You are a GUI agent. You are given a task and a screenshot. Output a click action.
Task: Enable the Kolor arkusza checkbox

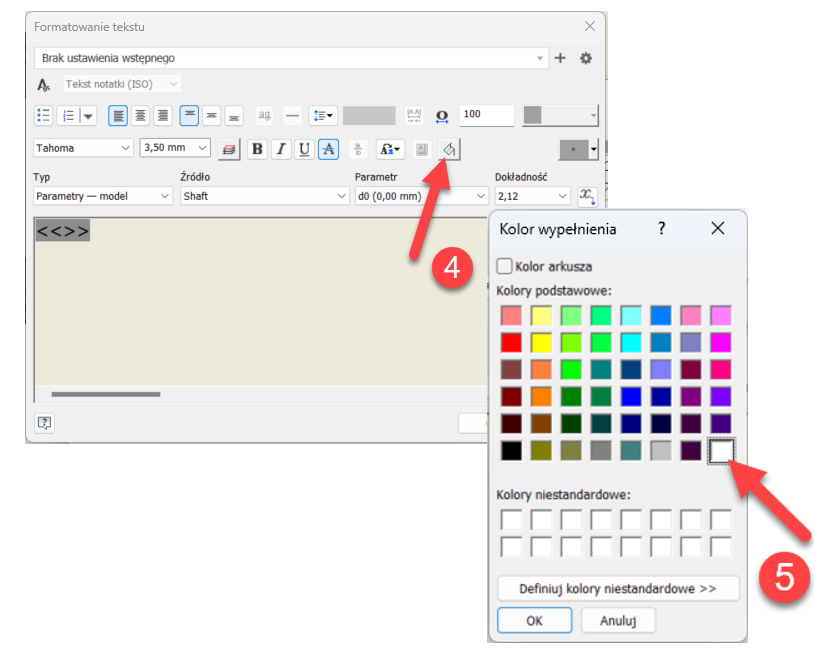[505, 267]
